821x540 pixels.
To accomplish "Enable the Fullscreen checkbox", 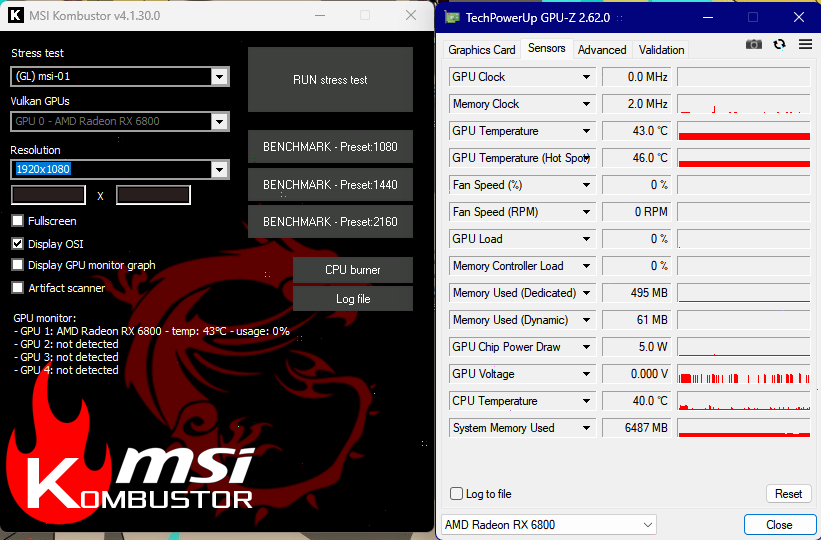I will 18,221.
